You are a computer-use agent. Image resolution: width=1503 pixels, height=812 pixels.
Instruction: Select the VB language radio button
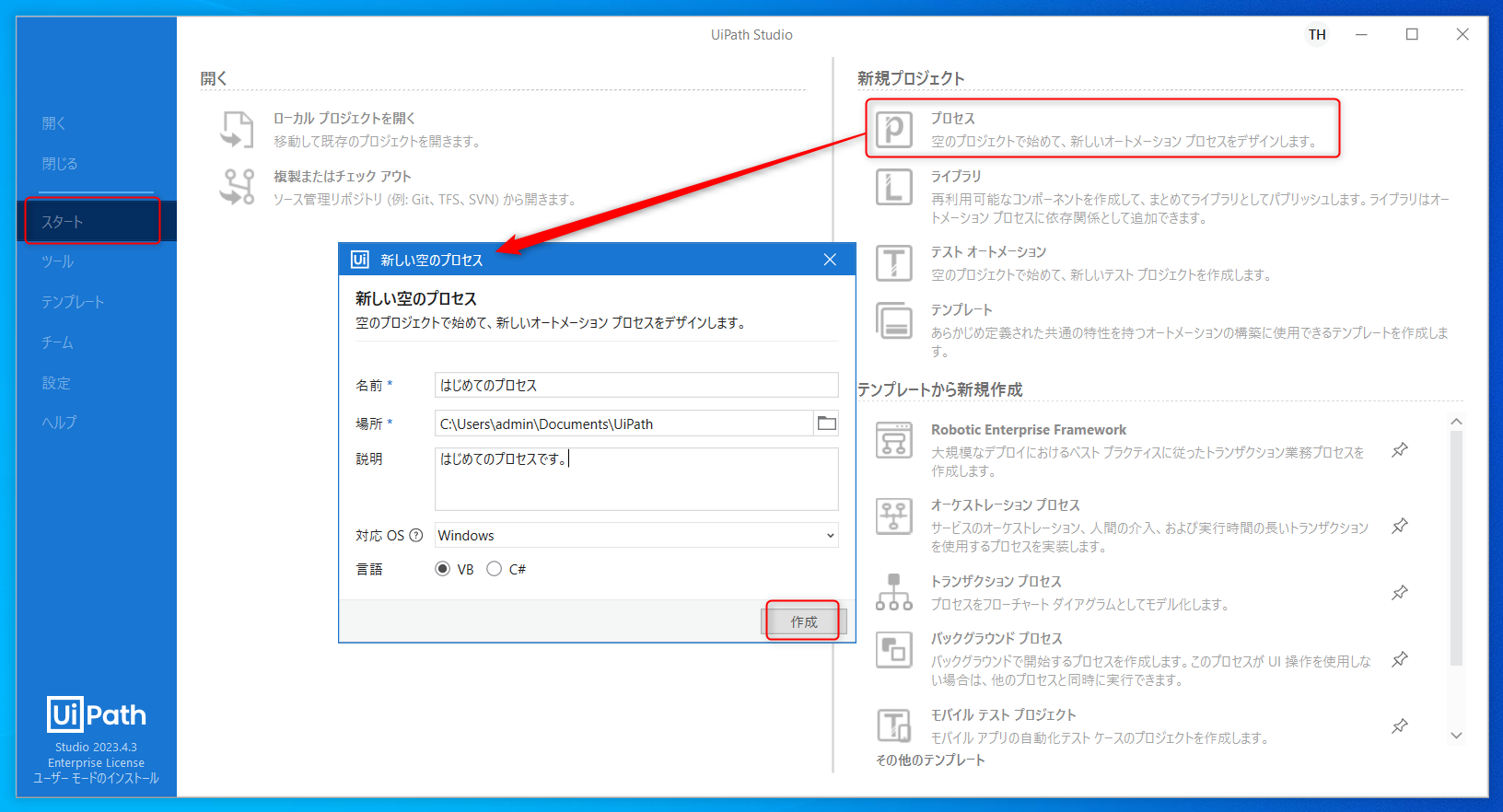pyautogui.click(x=443, y=569)
